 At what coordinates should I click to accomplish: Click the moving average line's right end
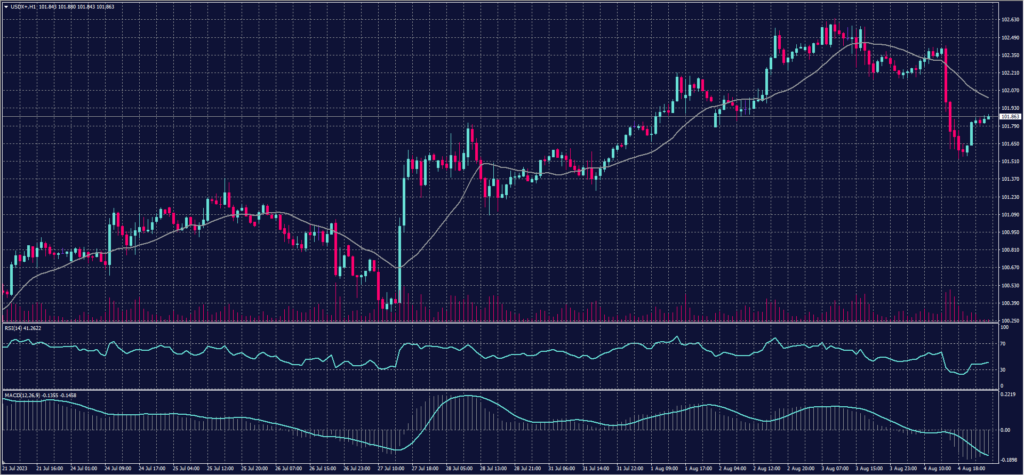coord(988,97)
